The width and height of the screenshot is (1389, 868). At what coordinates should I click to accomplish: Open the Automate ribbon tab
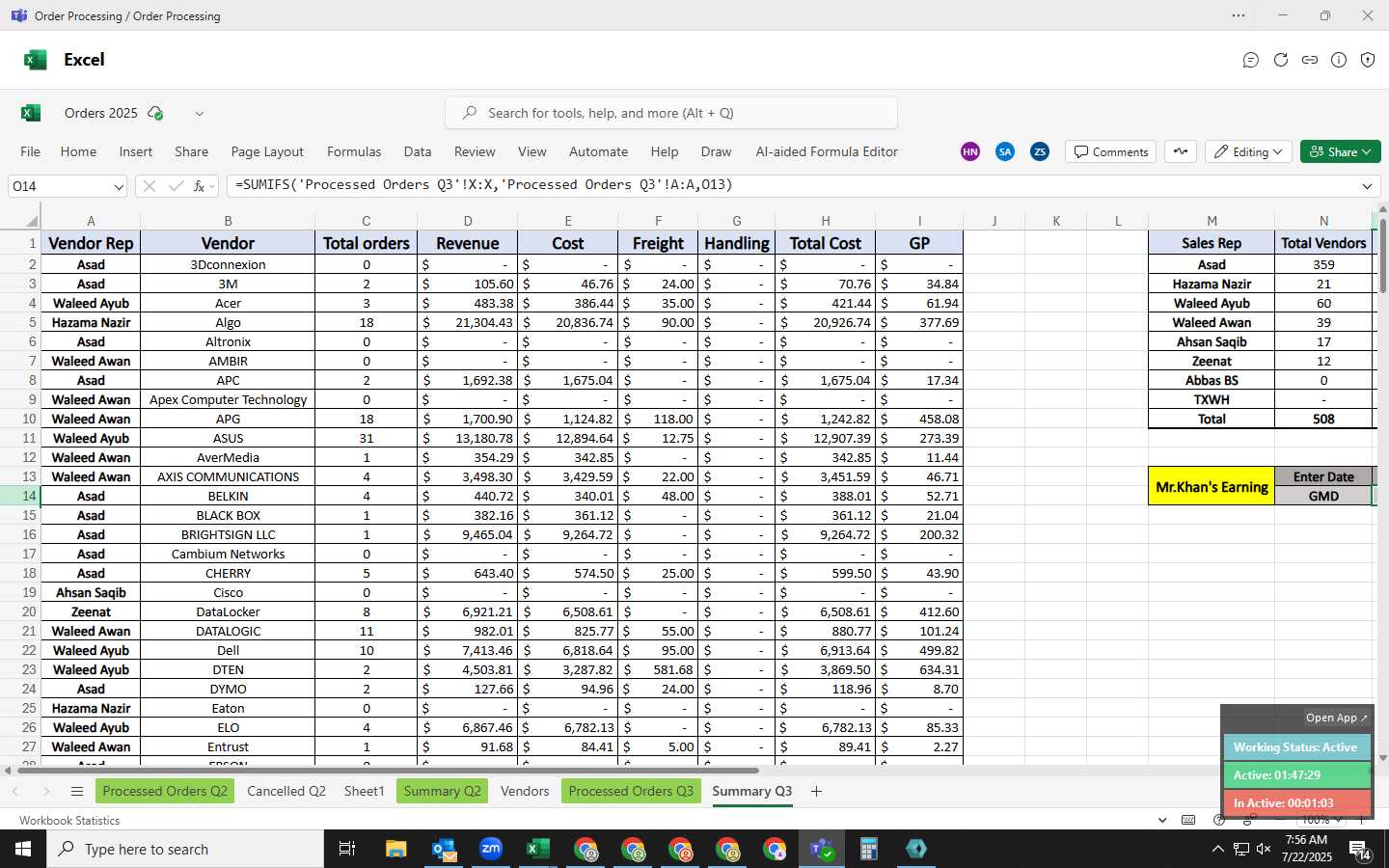(598, 151)
